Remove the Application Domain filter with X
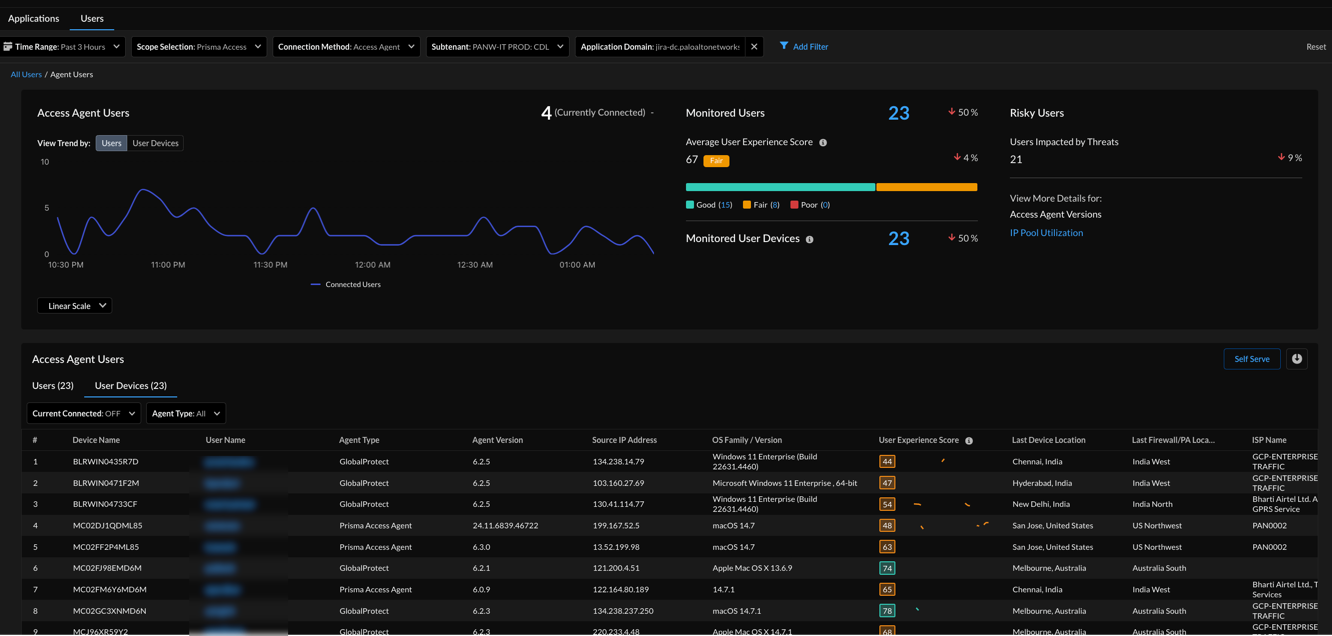Viewport: 1332px width, 636px height. coord(754,47)
